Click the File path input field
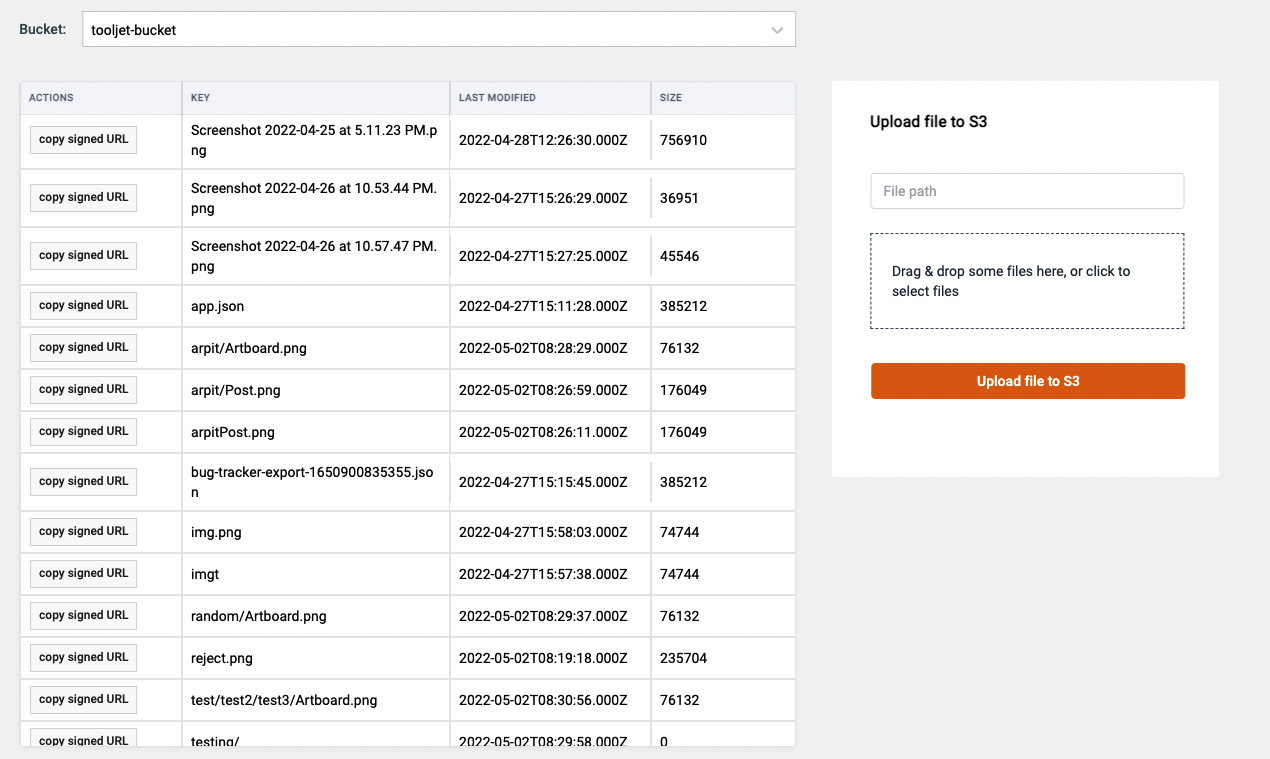 (1027, 191)
